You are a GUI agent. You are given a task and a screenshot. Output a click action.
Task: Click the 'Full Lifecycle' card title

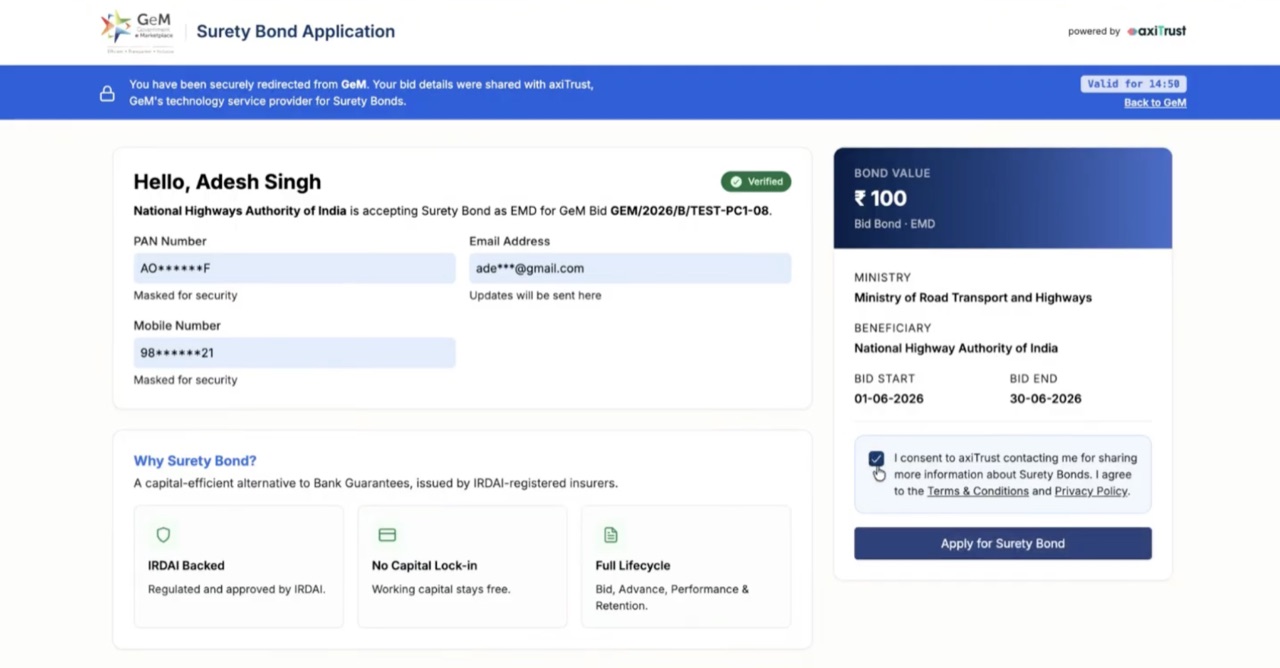click(633, 566)
